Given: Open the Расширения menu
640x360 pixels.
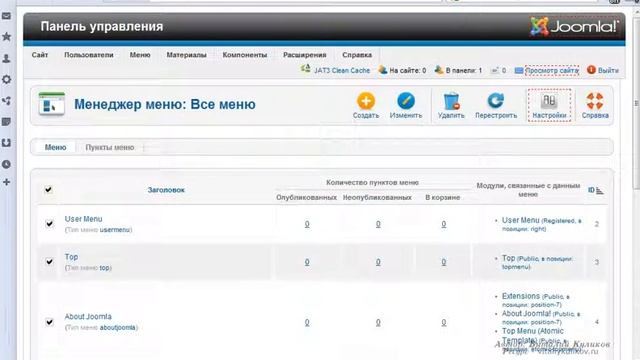Looking at the screenshot, I should [x=304, y=55].
